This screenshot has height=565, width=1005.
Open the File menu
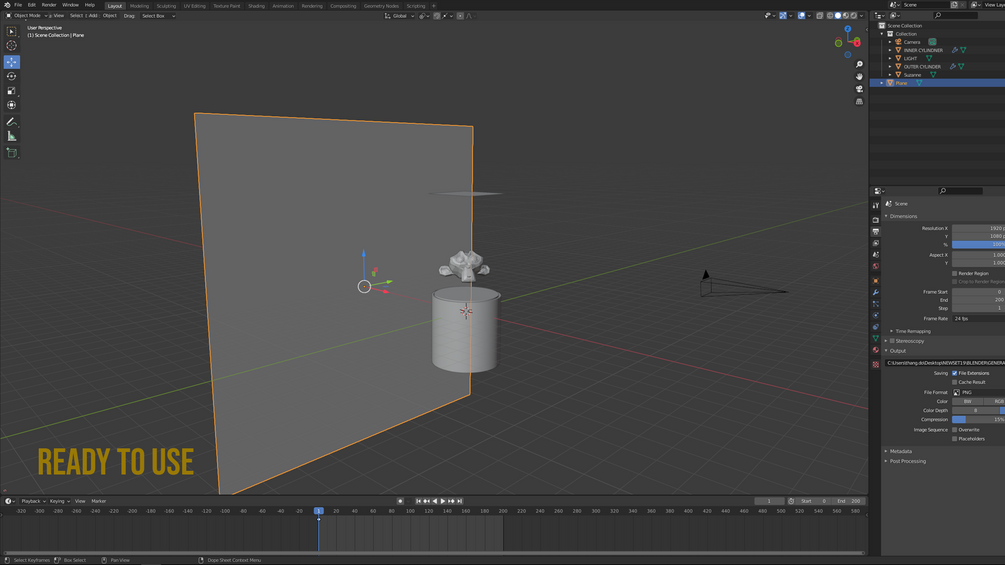point(18,5)
